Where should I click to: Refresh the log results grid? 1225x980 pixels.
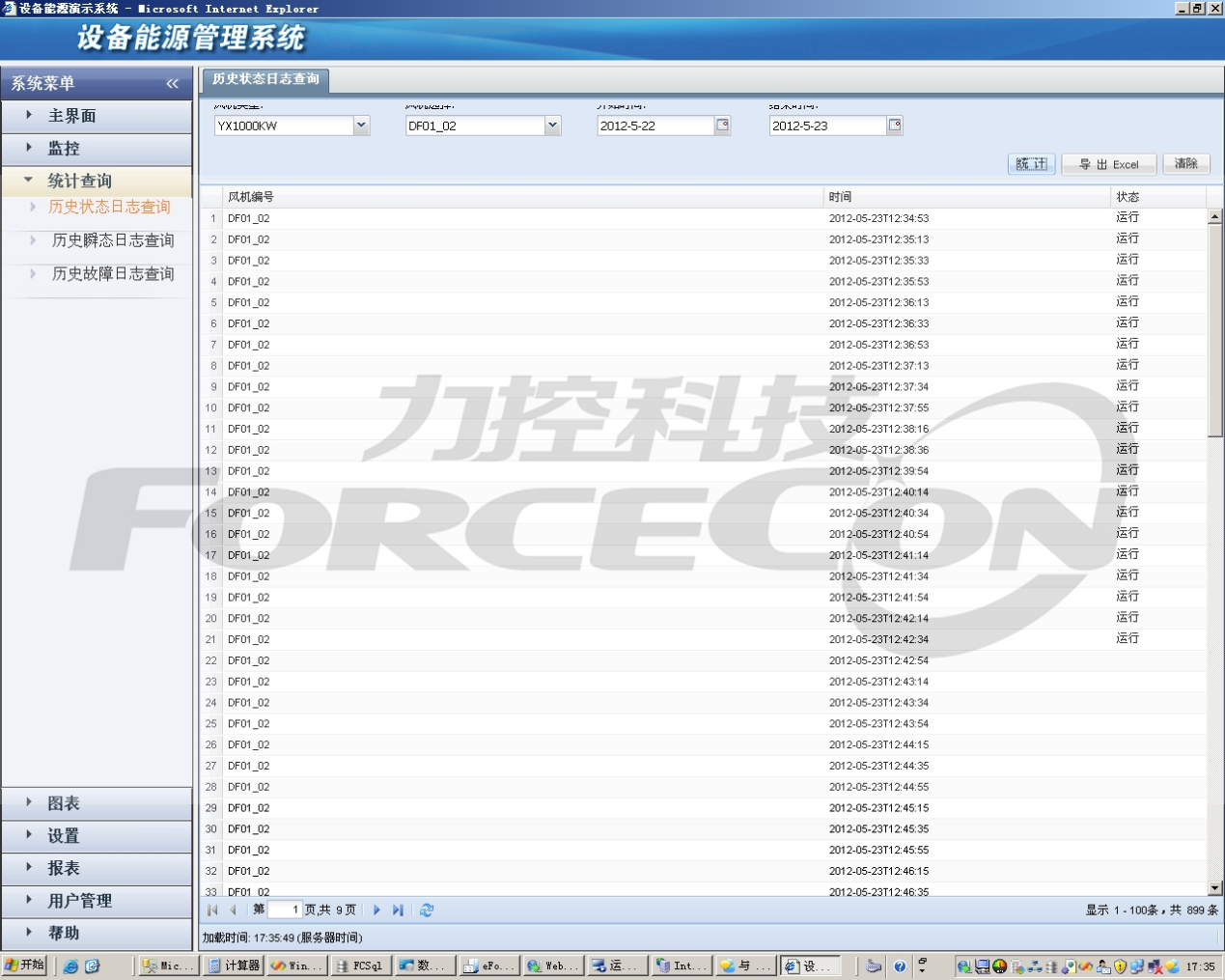coord(427,910)
